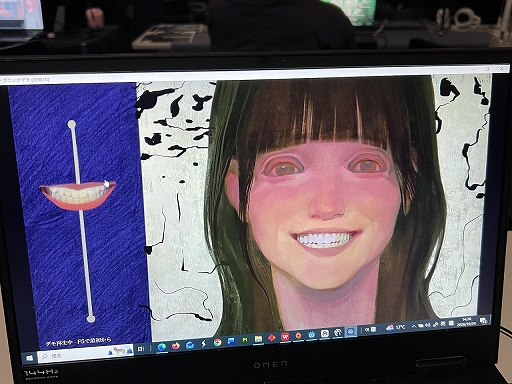Click the taskbar search box

(x=85, y=353)
